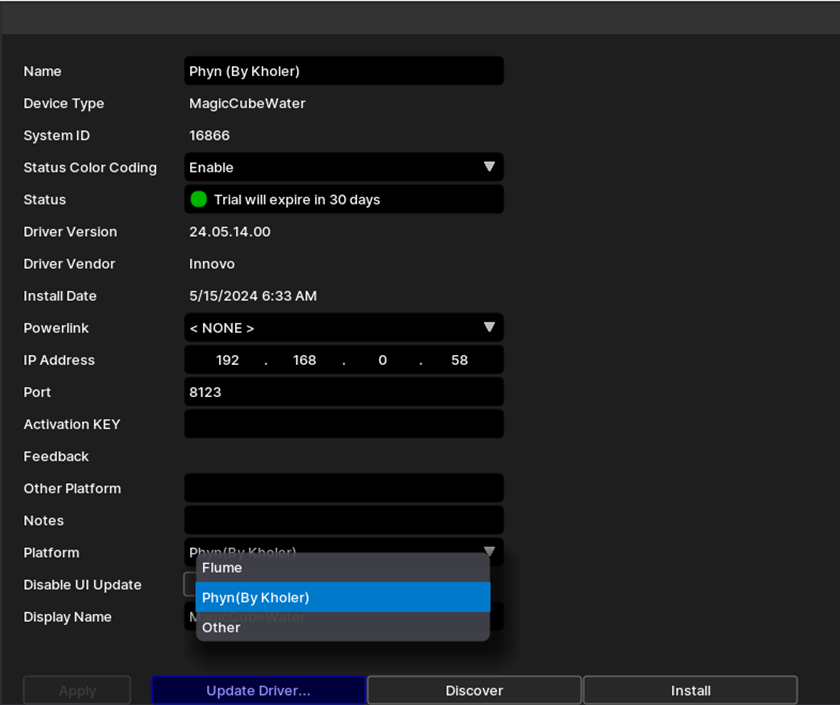Expand the Powerlink dropdown

(343, 328)
